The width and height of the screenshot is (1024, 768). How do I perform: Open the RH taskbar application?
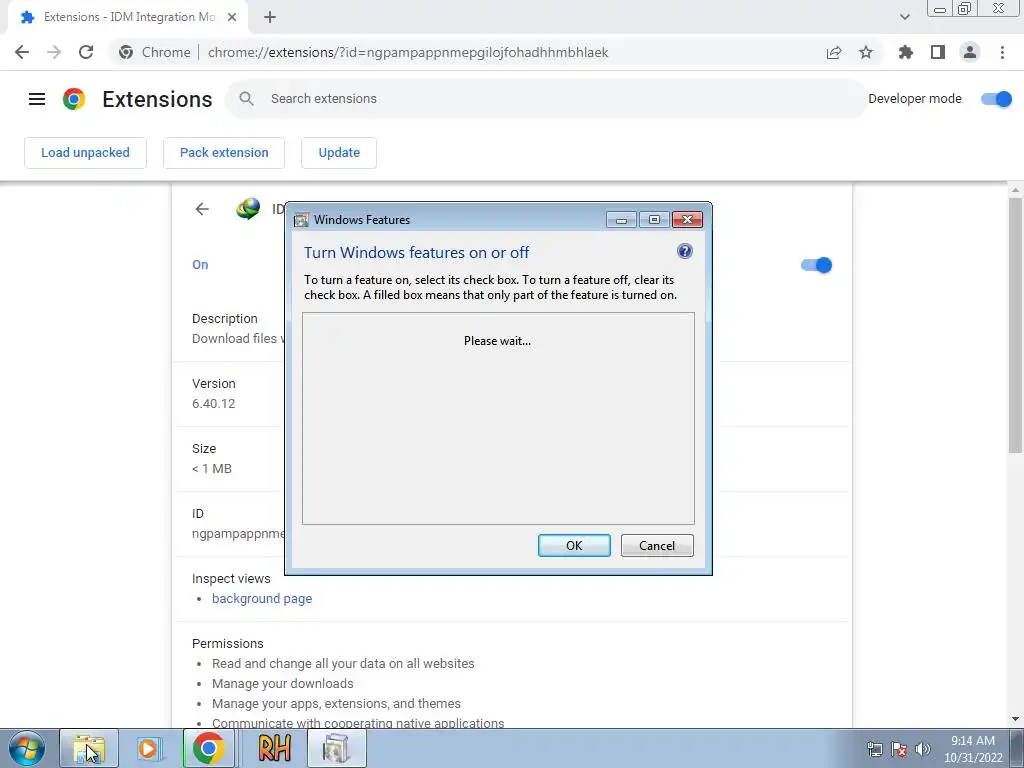274,748
